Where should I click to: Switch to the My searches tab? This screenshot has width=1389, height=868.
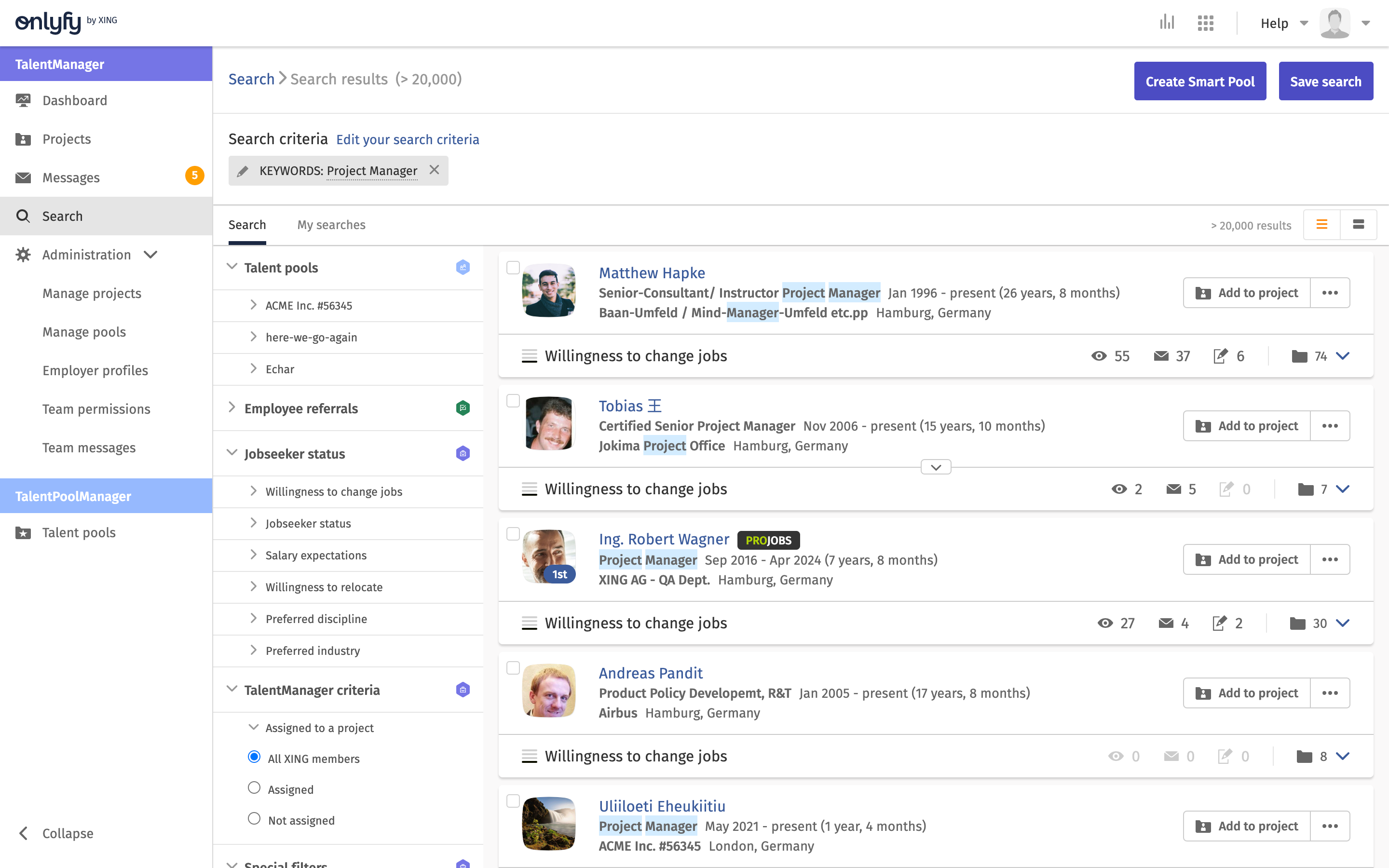pyautogui.click(x=331, y=224)
